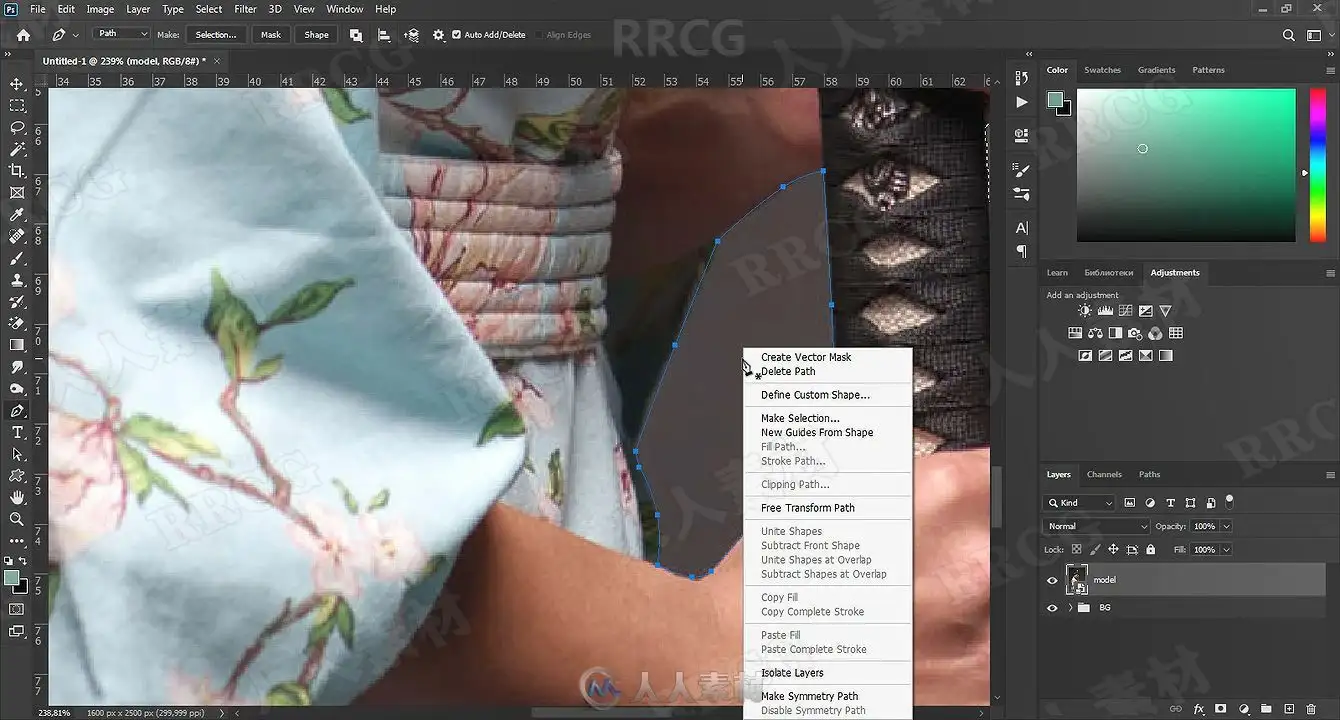The image size is (1340, 720).
Task: Open the Pen tool preset picker arrow
Action: coord(76,35)
